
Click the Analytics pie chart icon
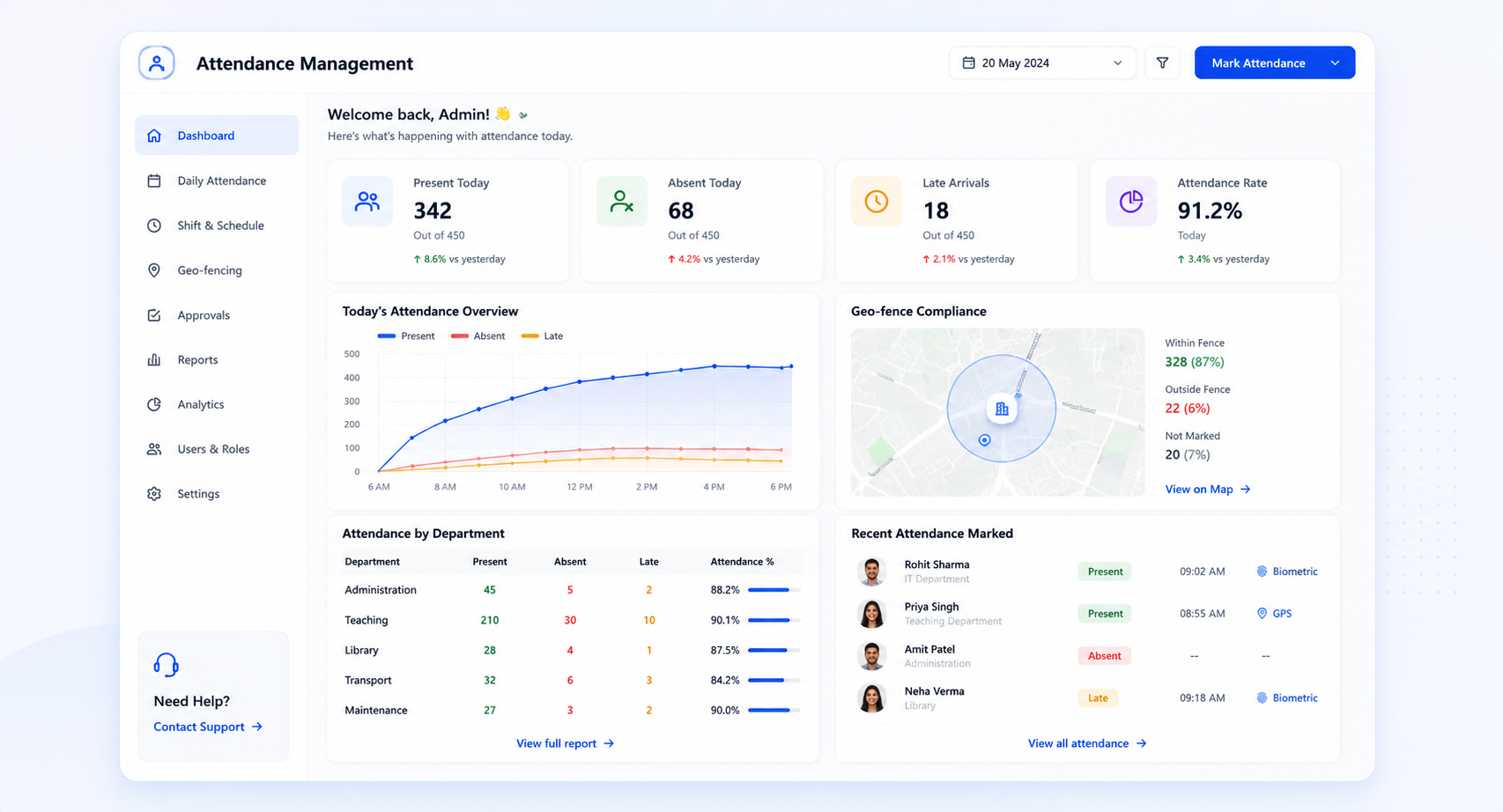pos(154,404)
